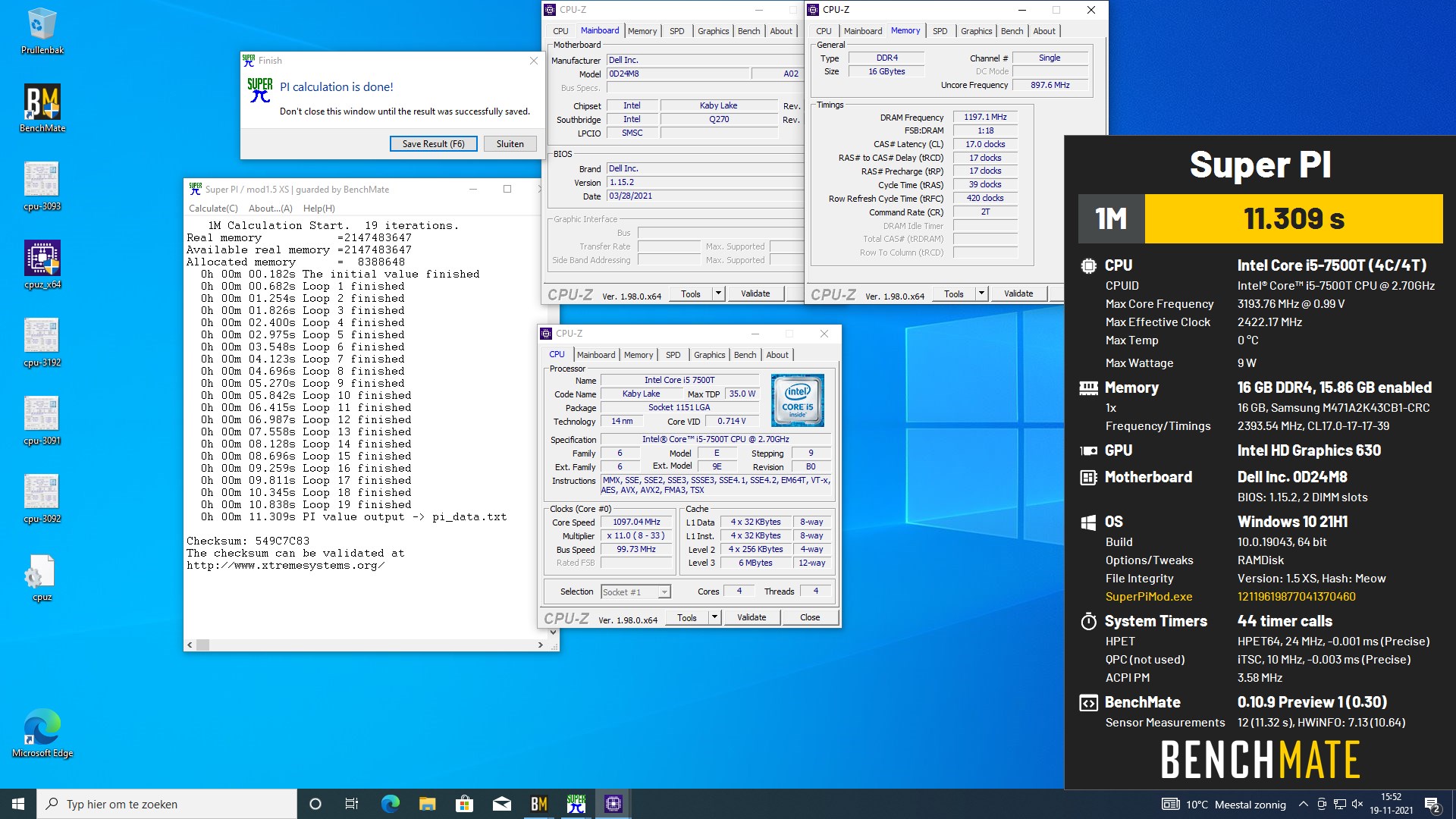Image resolution: width=1456 pixels, height=819 pixels.
Task: Click BIOS Version 1.15.2 field
Action: tap(704, 182)
